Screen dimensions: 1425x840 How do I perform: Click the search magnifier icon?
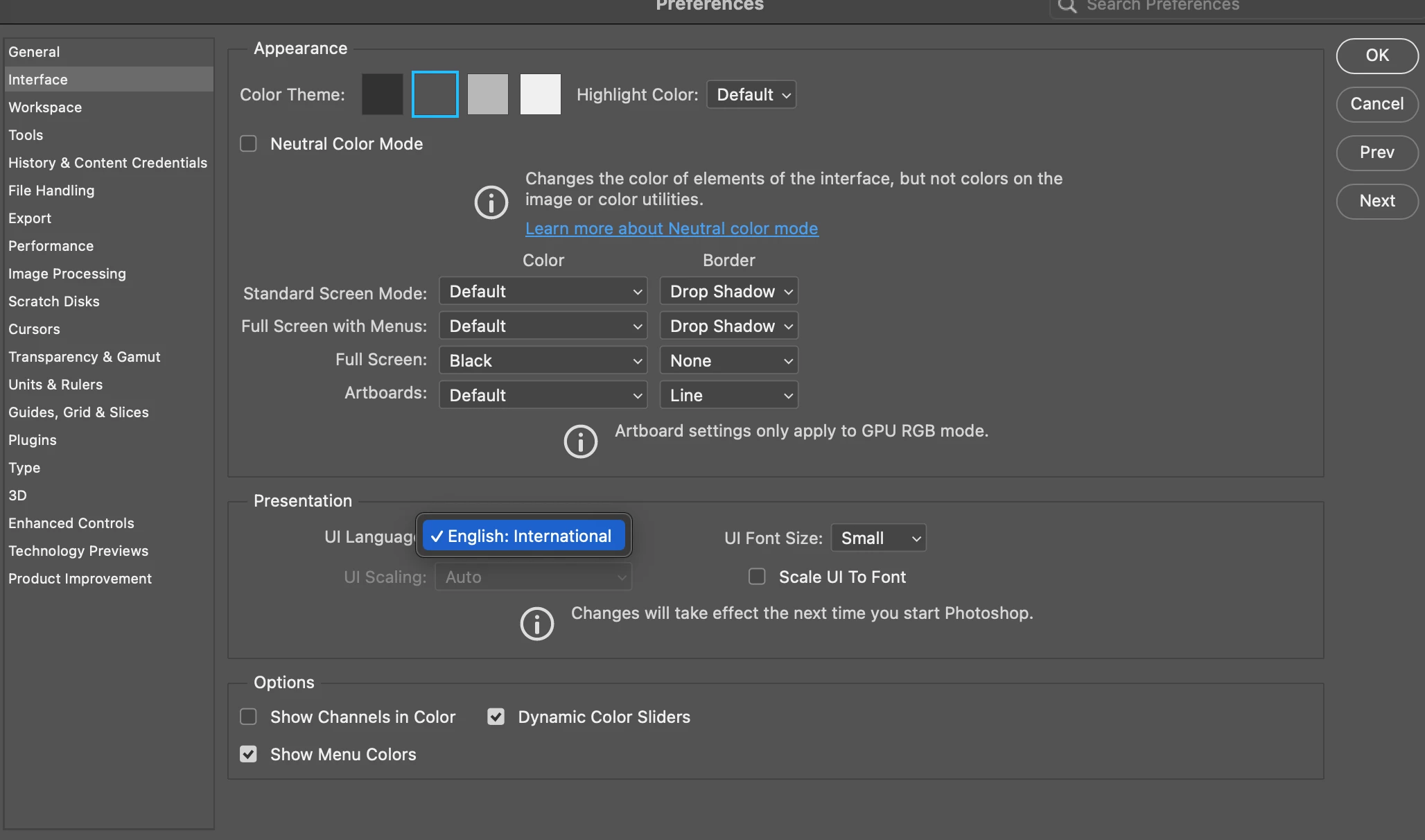[x=1067, y=6]
